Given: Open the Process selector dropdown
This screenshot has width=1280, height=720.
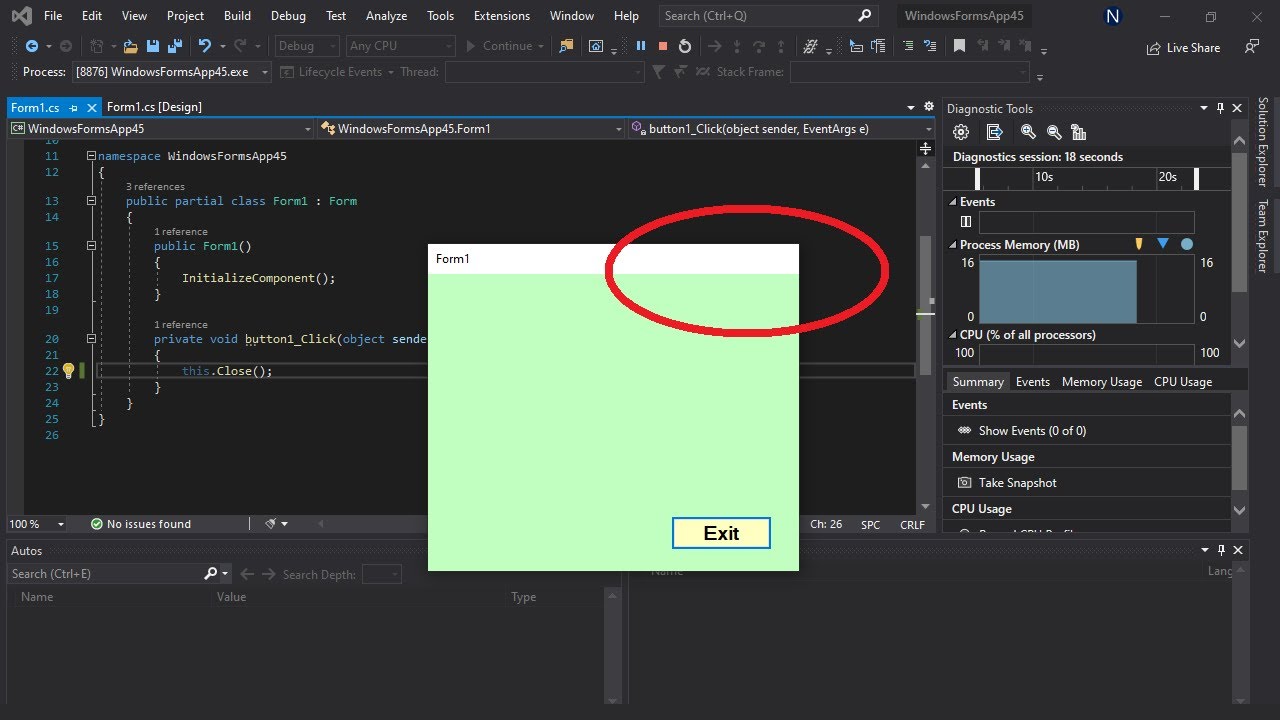Looking at the screenshot, I should tap(171, 72).
